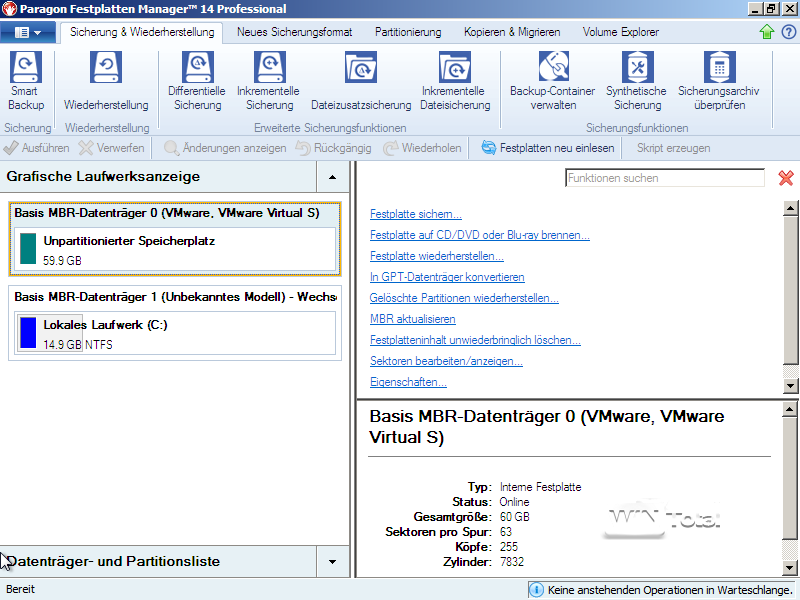Screen dimensions: 800x600
Task: Clear function search with red X
Action: tap(786, 178)
